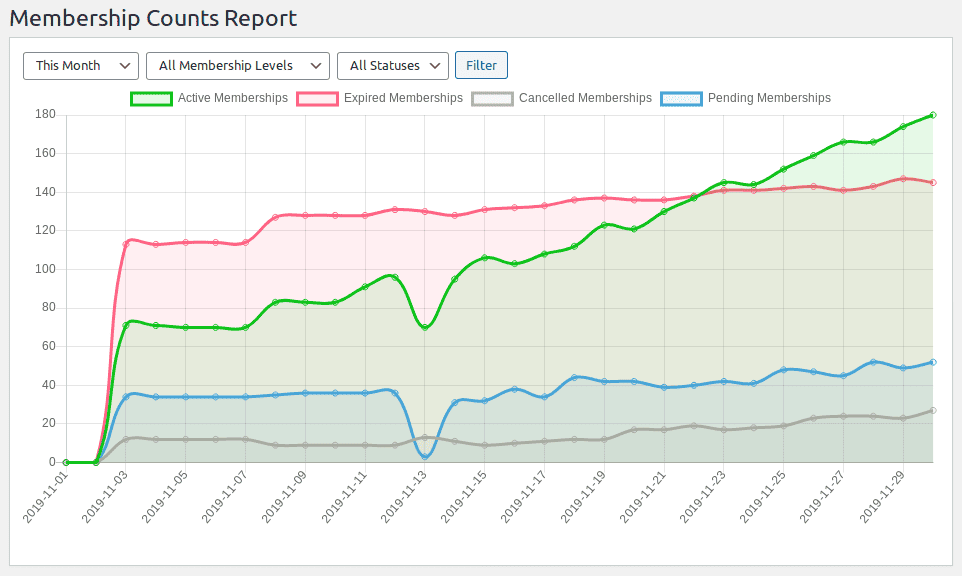Click the gray Cancelled Memberships legend swatch
Viewport: 962px width, 576px height.
[x=491, y=98]
